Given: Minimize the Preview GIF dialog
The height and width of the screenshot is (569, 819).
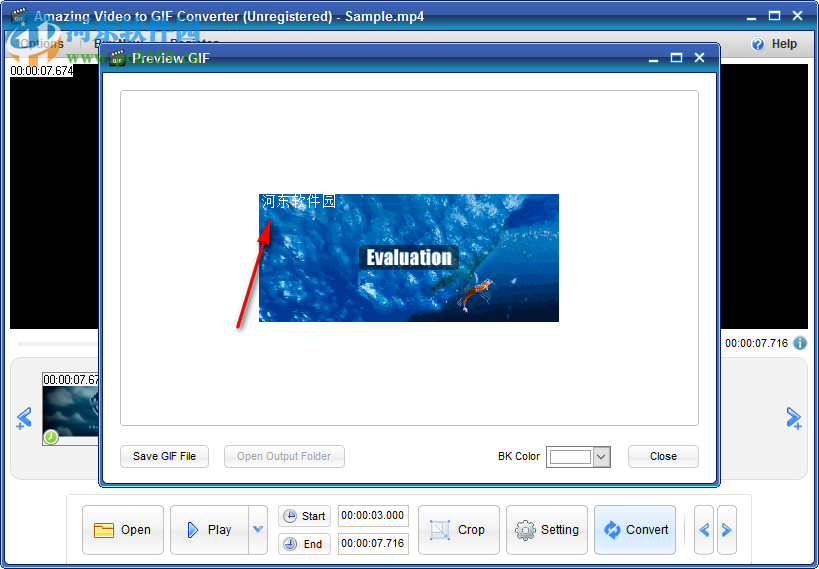Looking at the screenshot, I should pos(653,59).
